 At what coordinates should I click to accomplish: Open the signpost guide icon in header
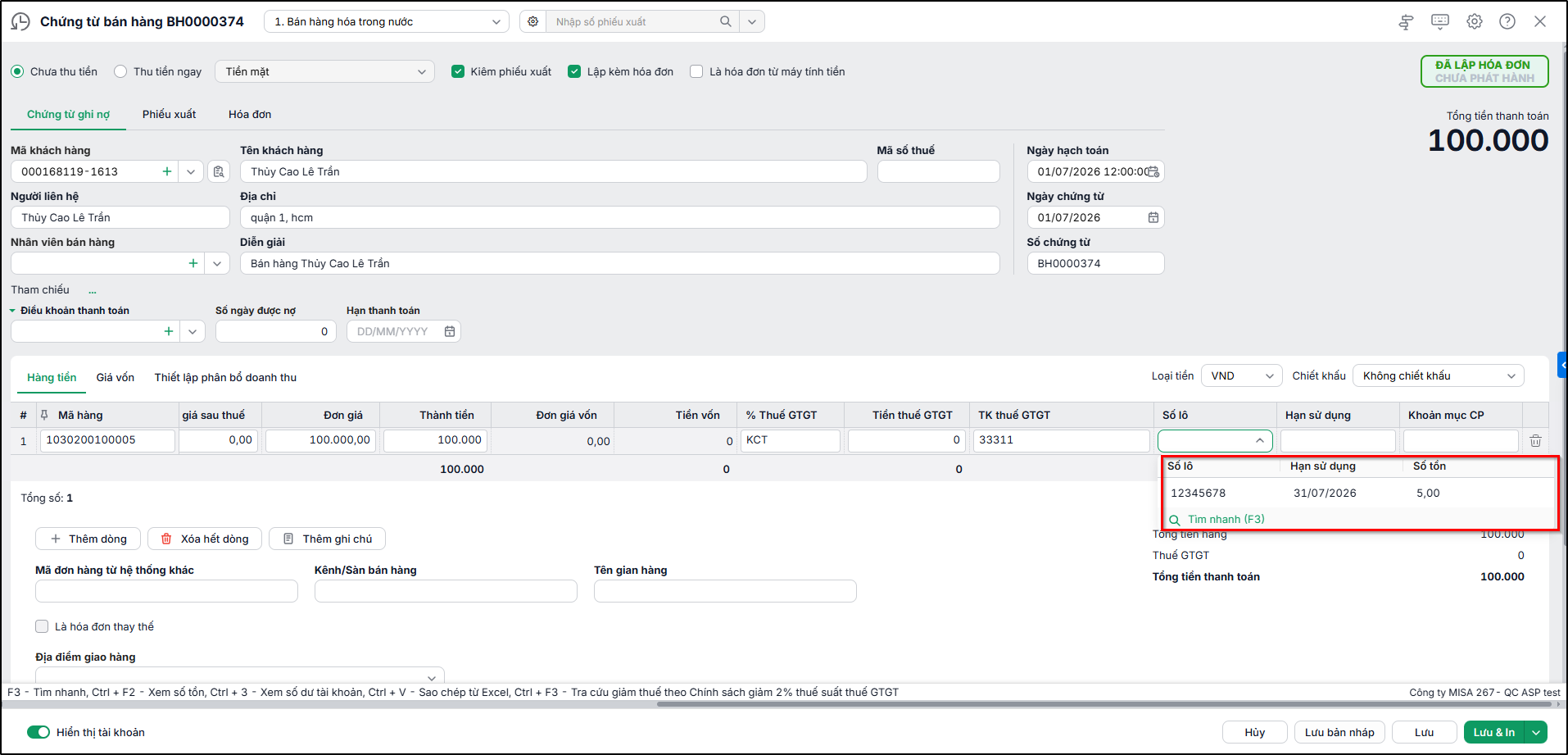(x=1406, y=22)
